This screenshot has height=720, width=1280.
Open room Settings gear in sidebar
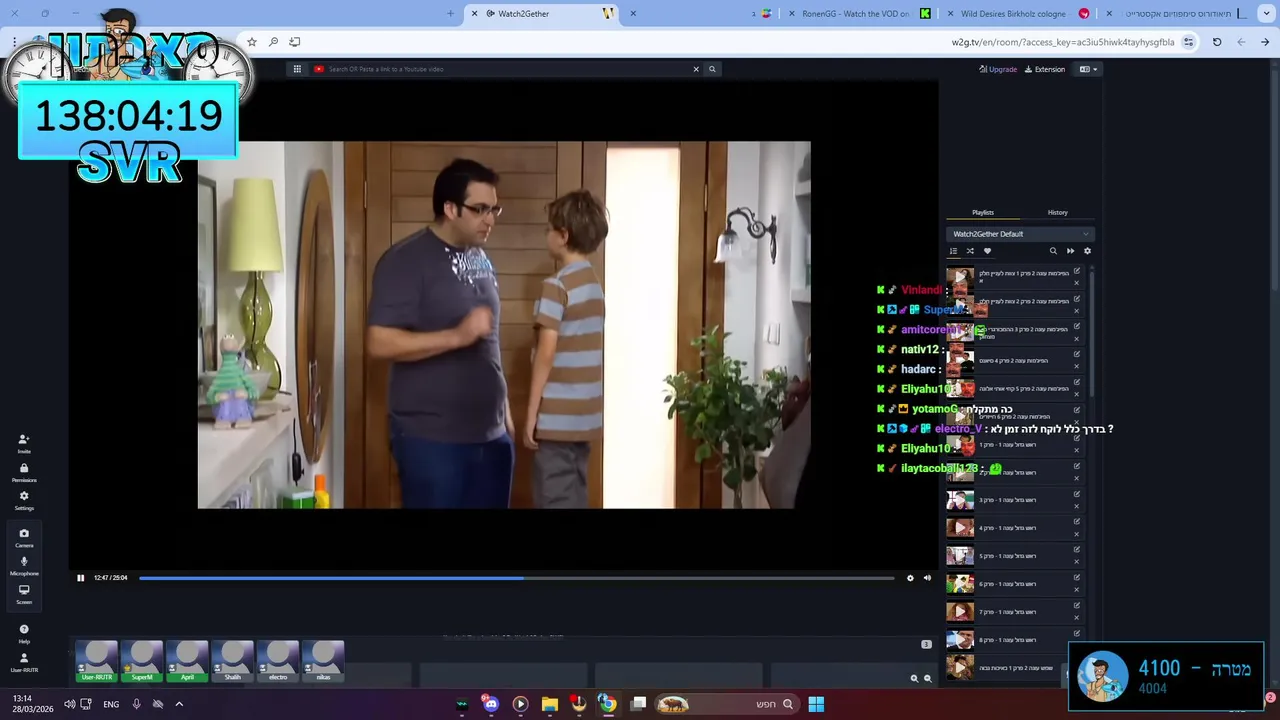[x=24, y=499]
